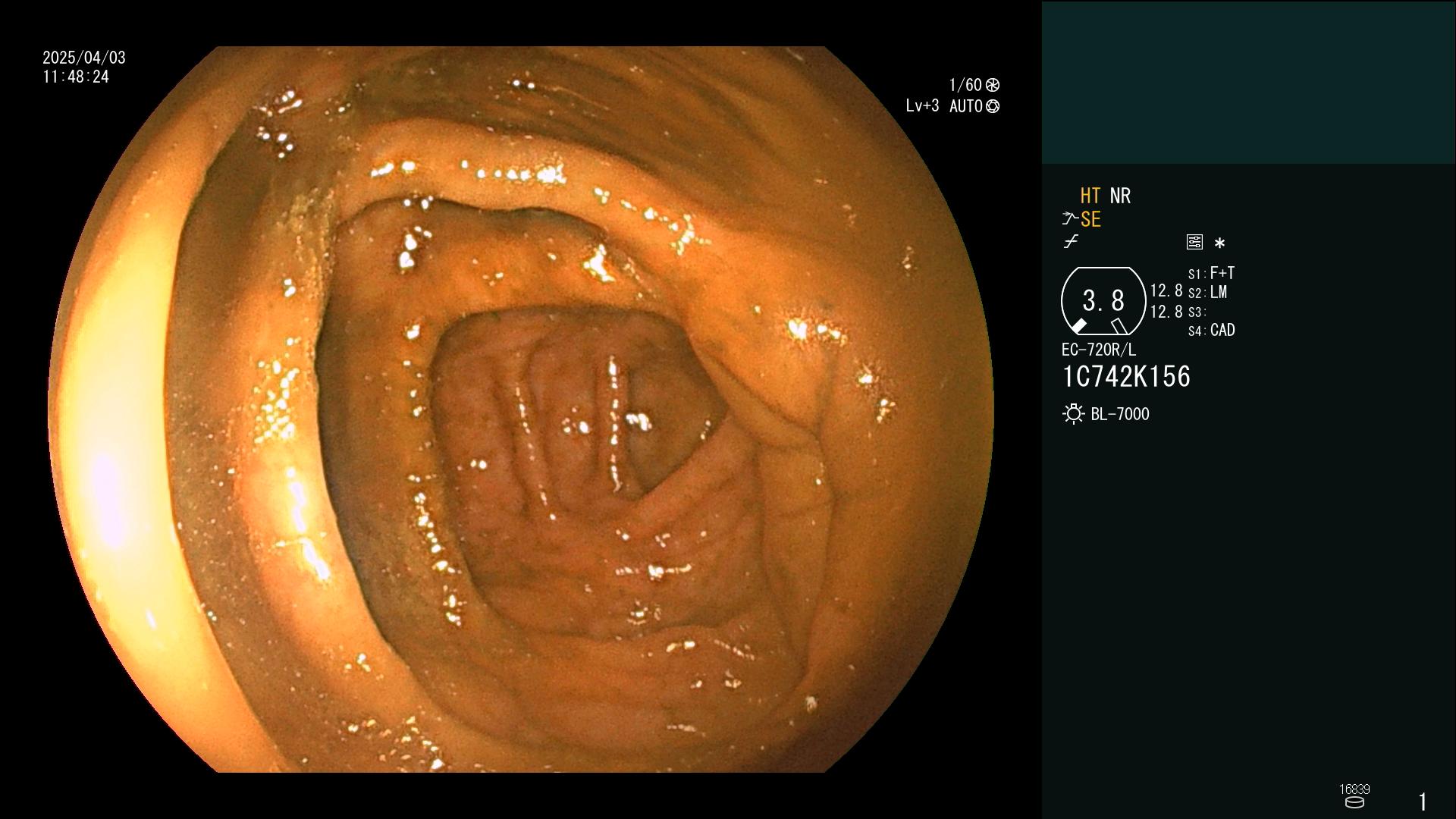Click the S1: F+T switch assignment
Viewport: 1456px width, 819px height.
[x=1211, y=273]
